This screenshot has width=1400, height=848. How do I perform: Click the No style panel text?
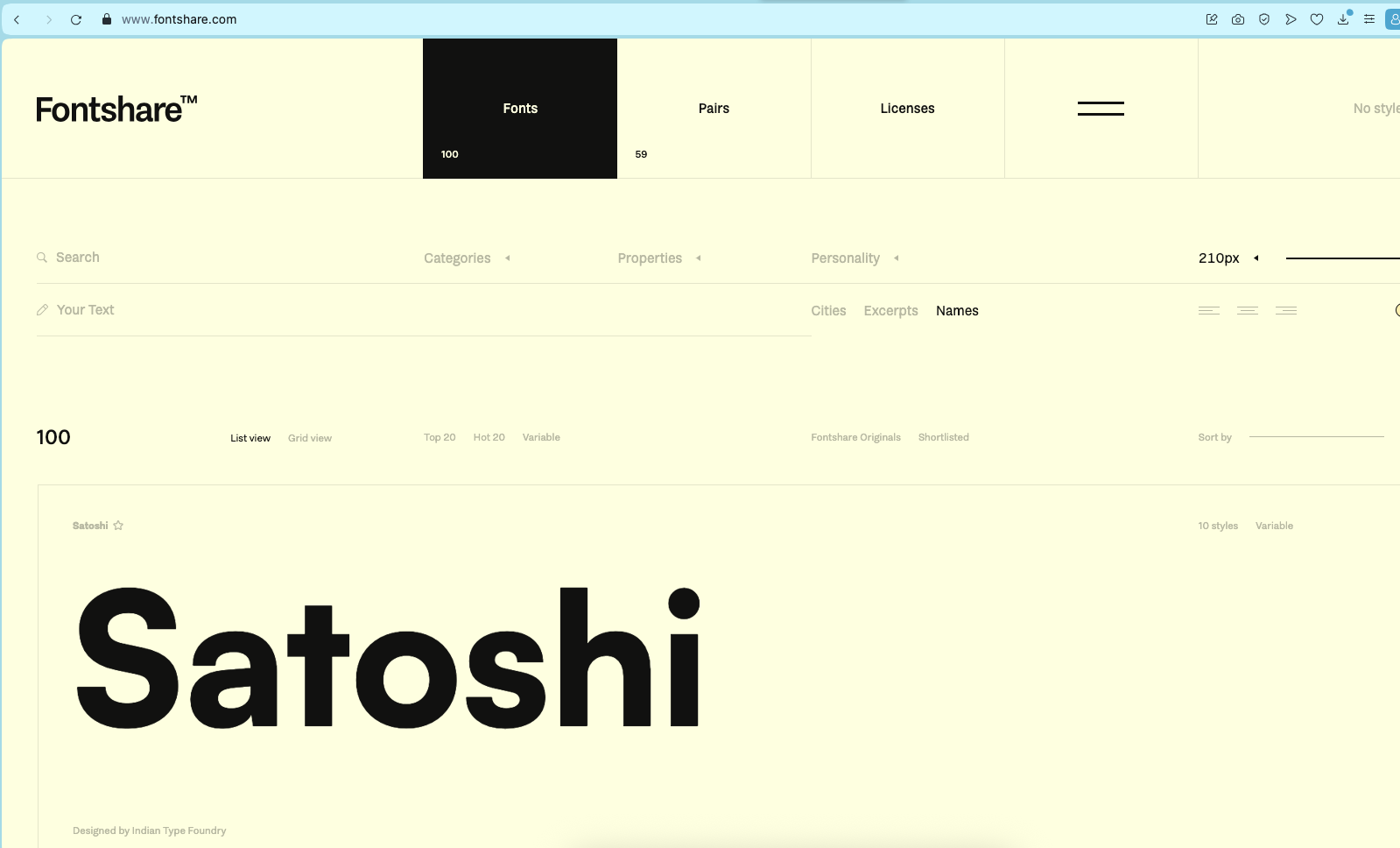[x=1376, y=109]
